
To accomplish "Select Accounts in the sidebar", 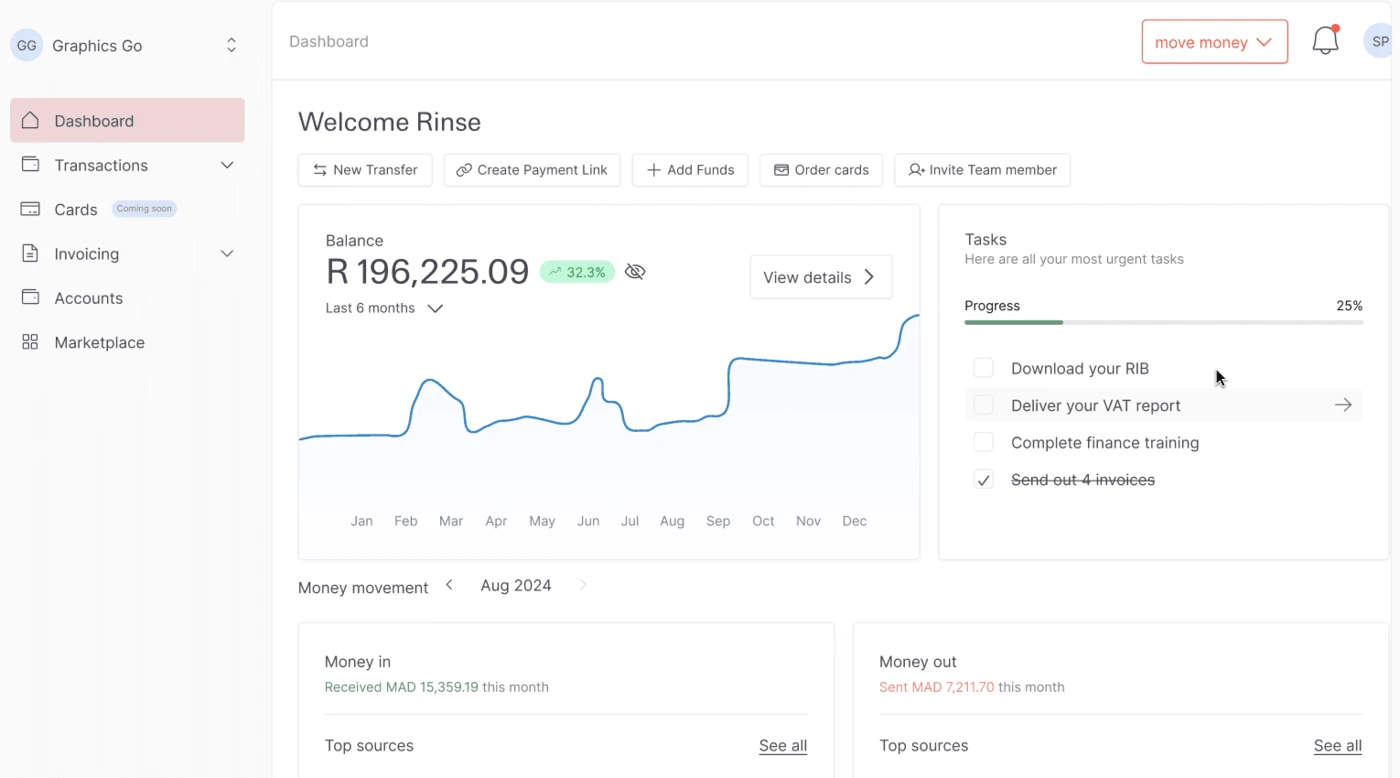I will tap(127, 298).
